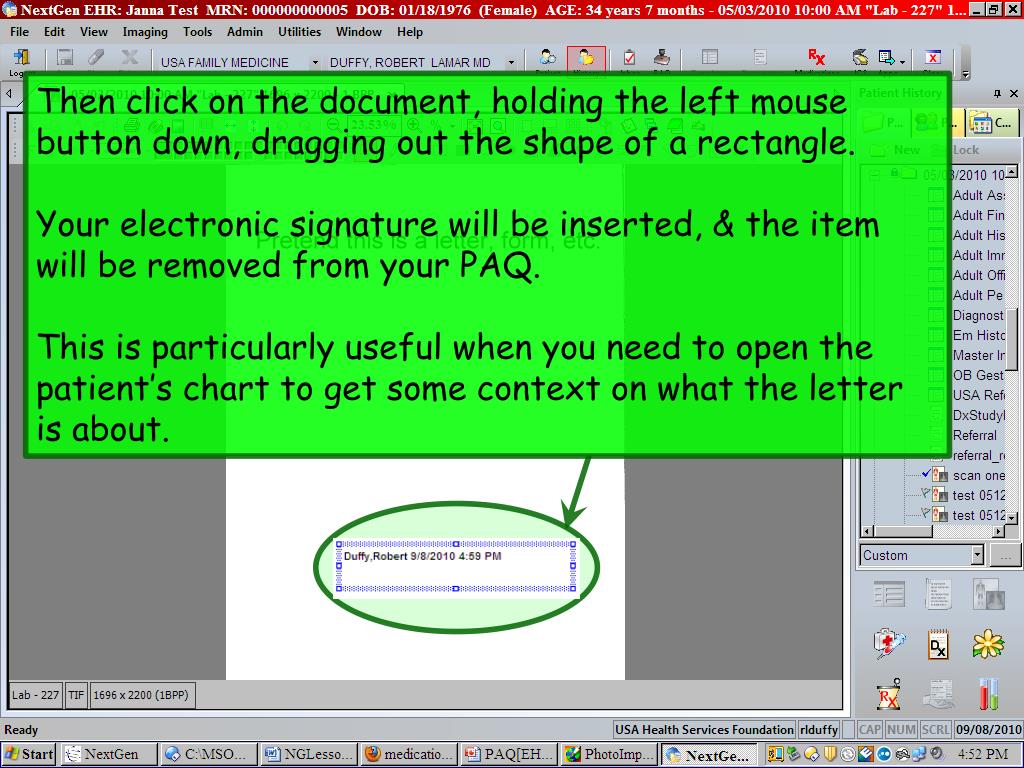Open the yellow flower allergies icon
The width and height of the screenshot is (1024, 768).
(988, 644)
